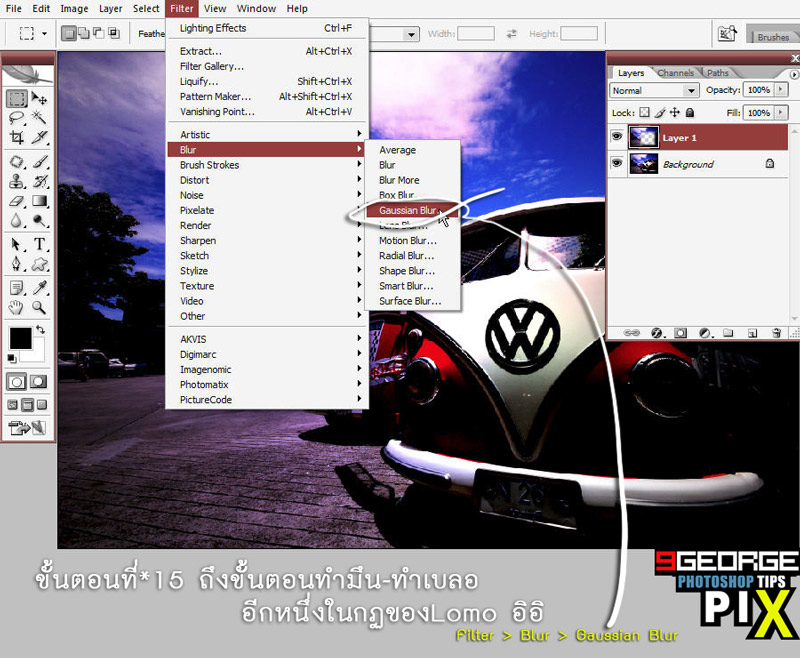800x658 pixels.
Task: Toggle lock transparent pixels
Action: [645, 112]
